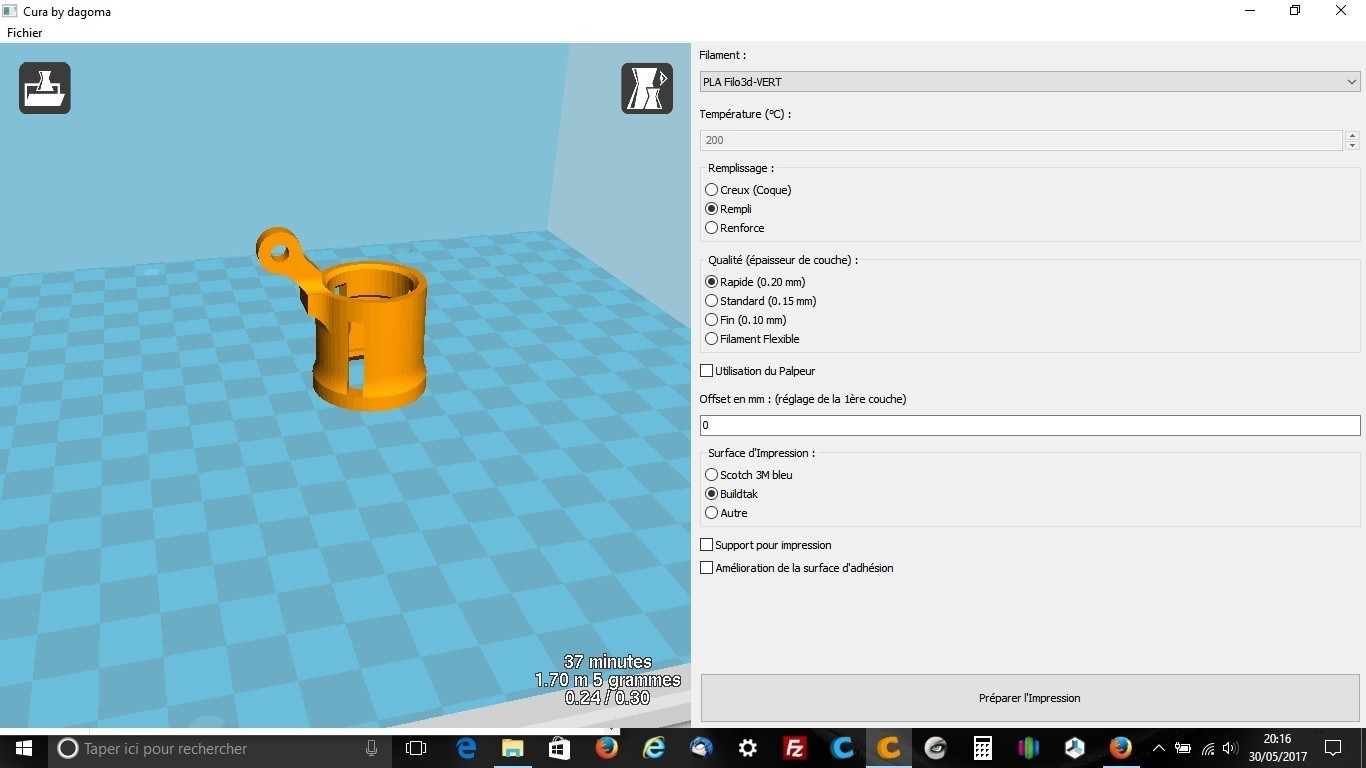Select the Renforce fill option
The width and height of the screenshot is (1366, 768).
[x=734, y=228]
